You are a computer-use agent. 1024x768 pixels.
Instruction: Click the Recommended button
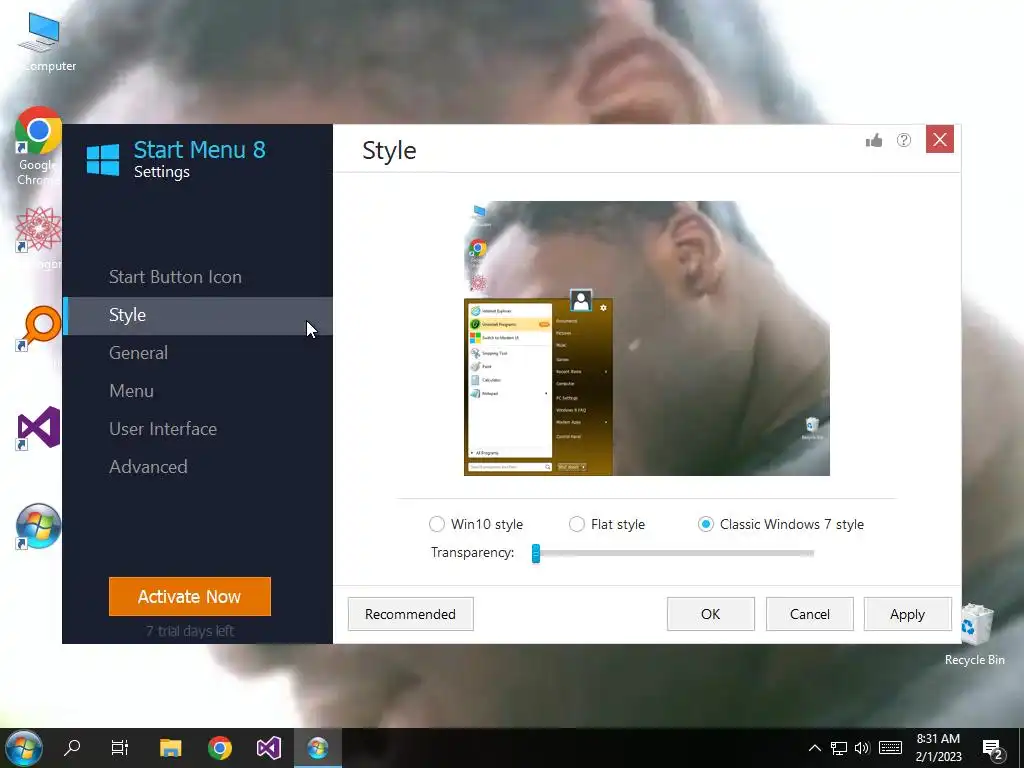pyautogui.click(x=410, y=614)
